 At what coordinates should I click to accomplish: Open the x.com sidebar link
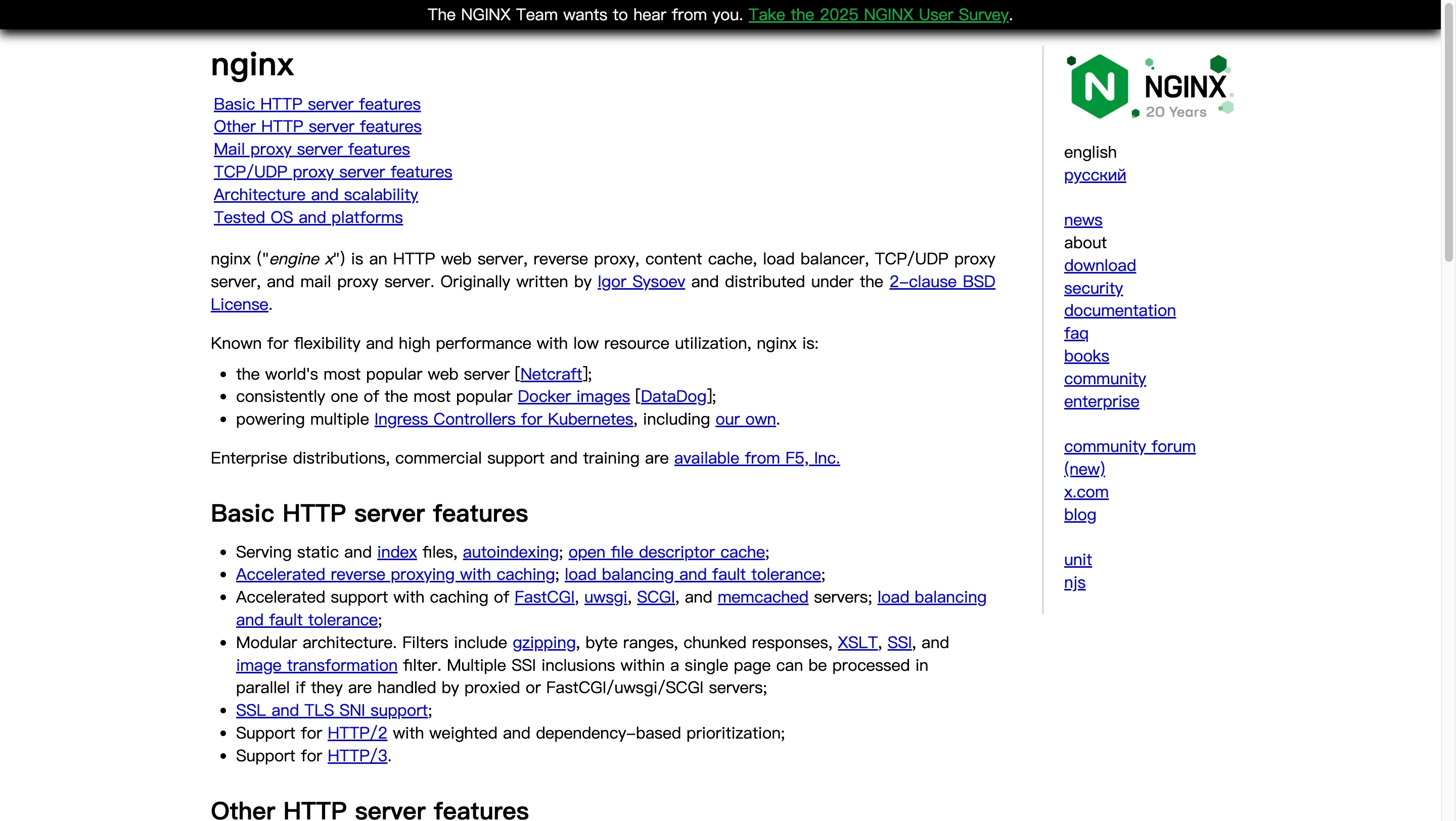pyautogui.click(x=1086, y=492)
